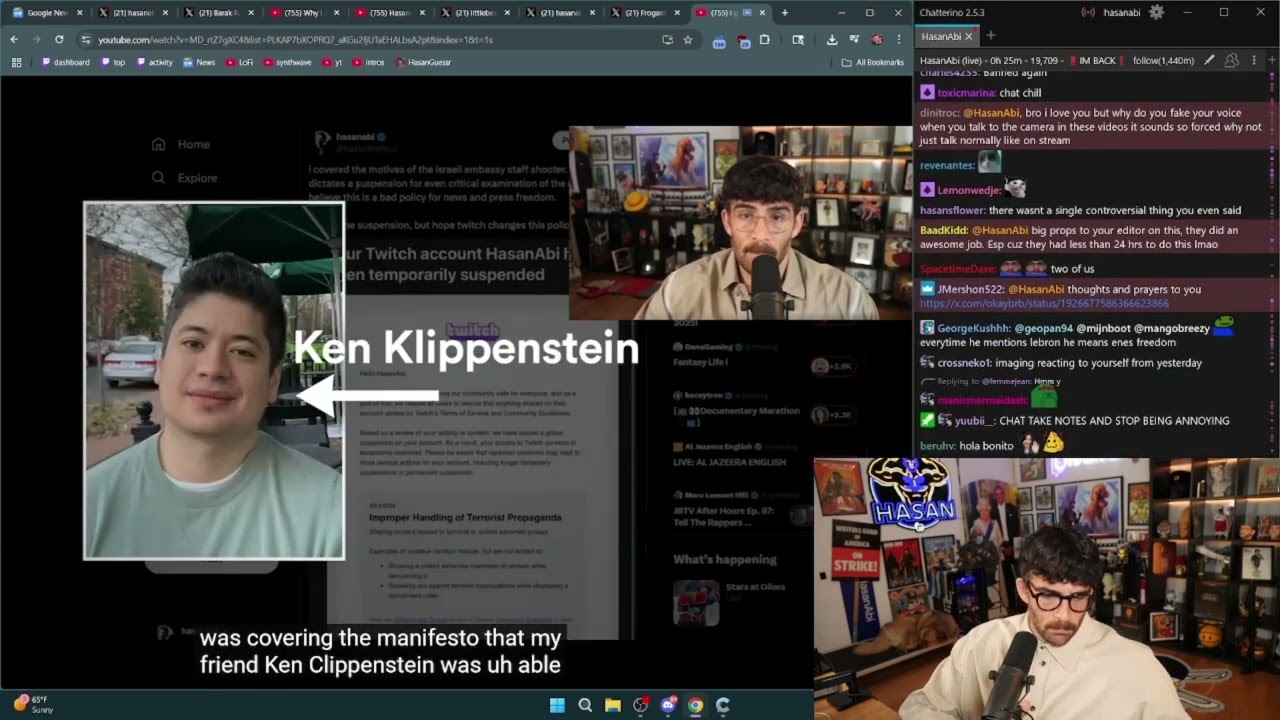Reload the YouTube page
1280x720 pixels.
59,39
